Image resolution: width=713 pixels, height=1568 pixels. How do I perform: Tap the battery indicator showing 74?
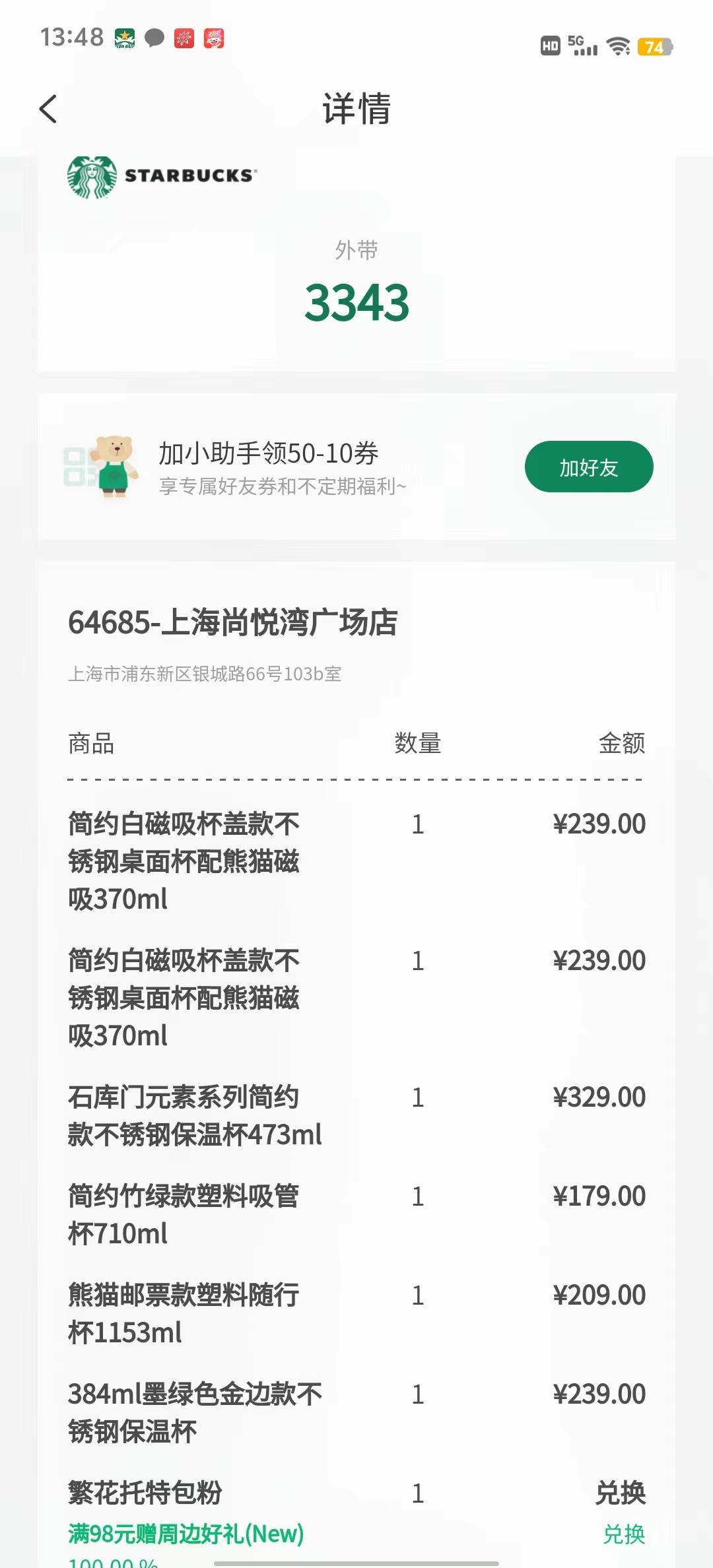(655, 47)
